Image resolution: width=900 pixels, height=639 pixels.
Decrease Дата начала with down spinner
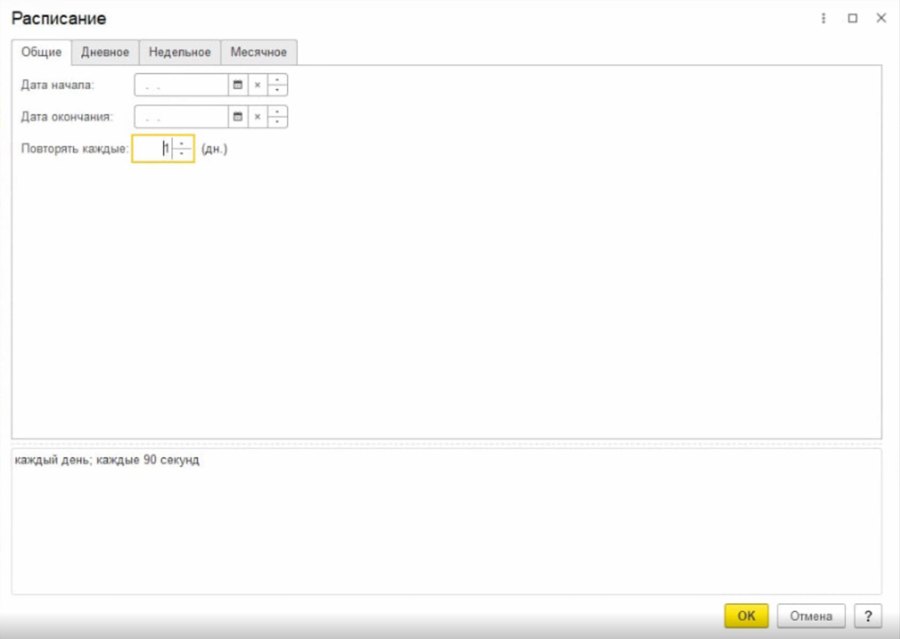(x=277, y=90)
